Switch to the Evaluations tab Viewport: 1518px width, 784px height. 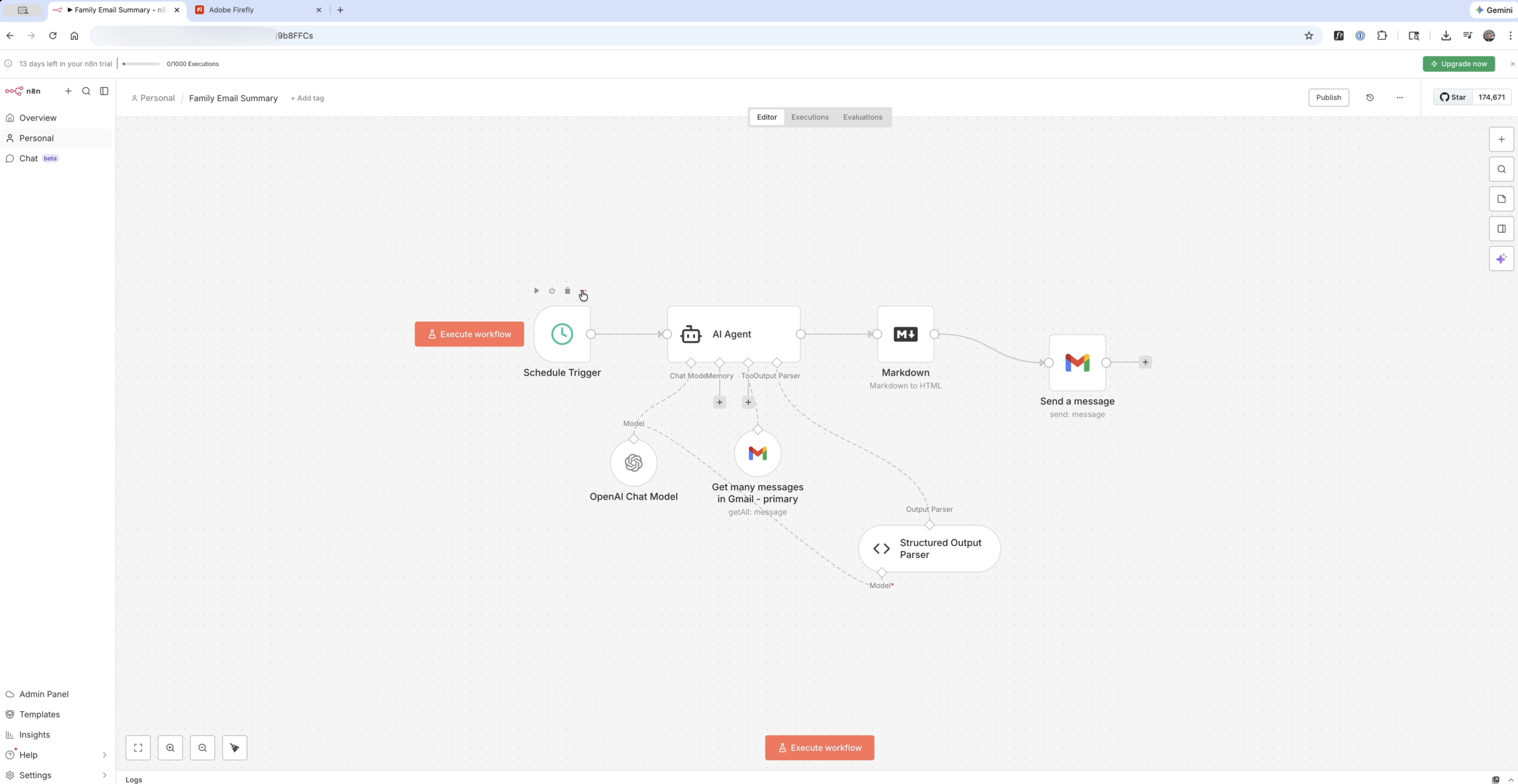[862, 117]
